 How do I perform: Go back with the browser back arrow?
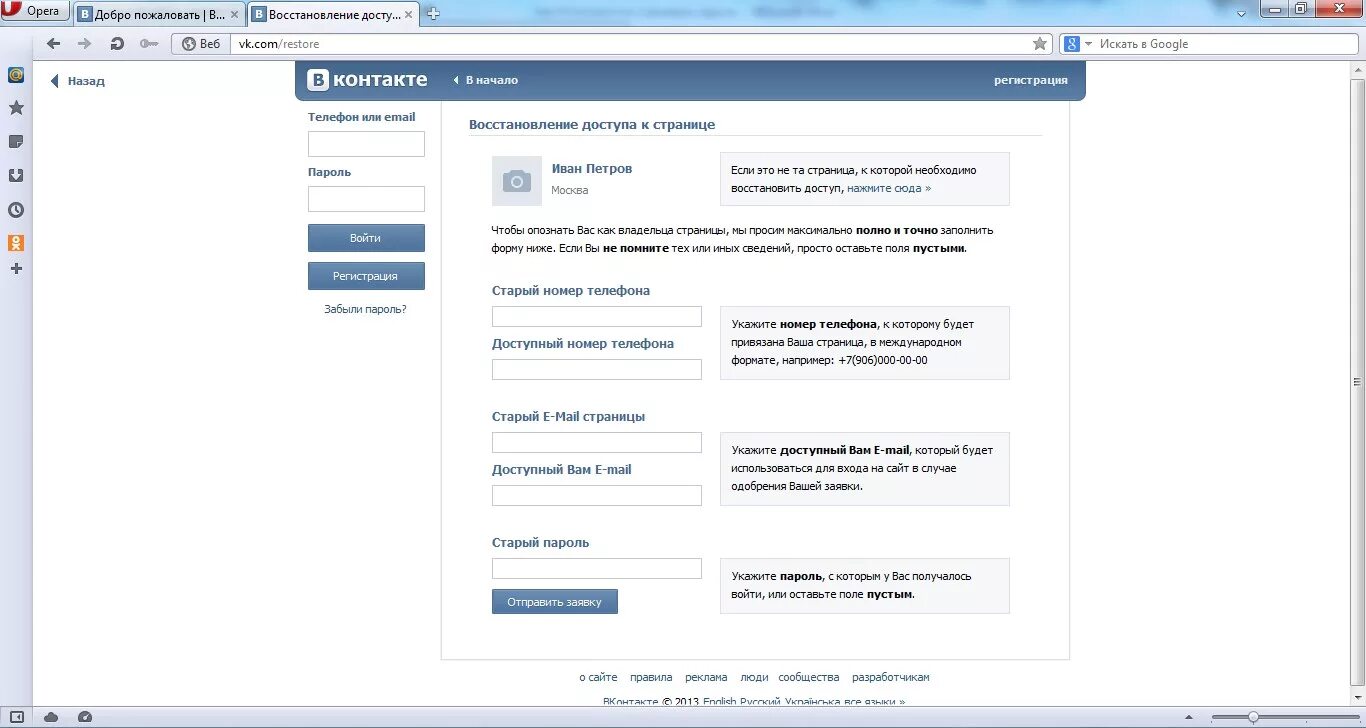tap(54, 44)
